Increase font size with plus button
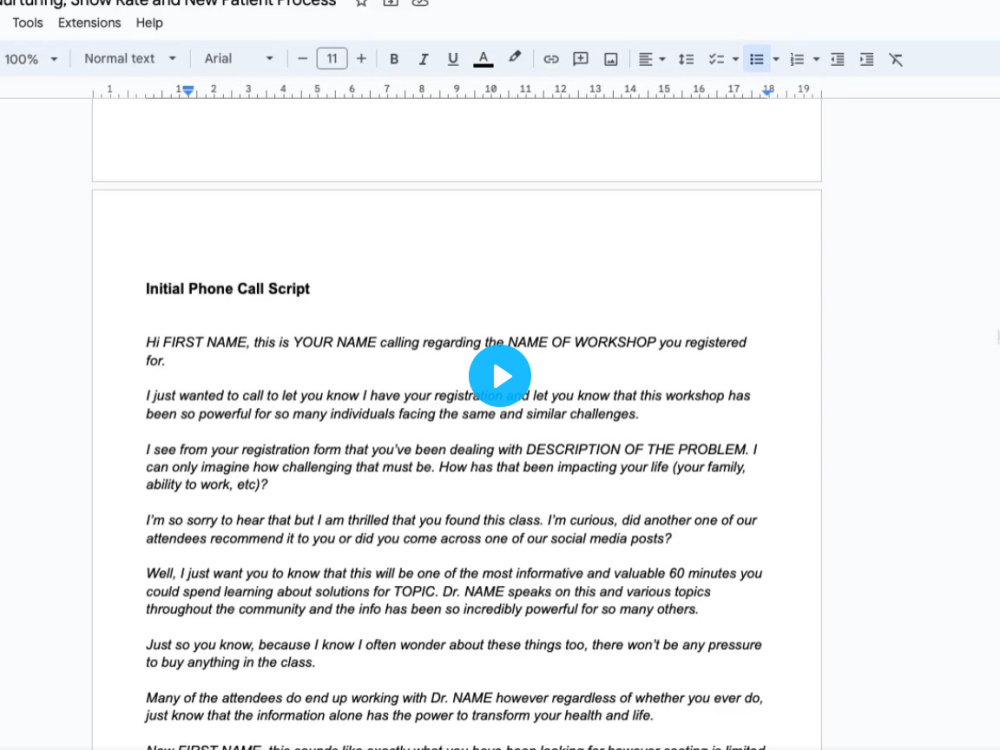 tap(361, 59)
